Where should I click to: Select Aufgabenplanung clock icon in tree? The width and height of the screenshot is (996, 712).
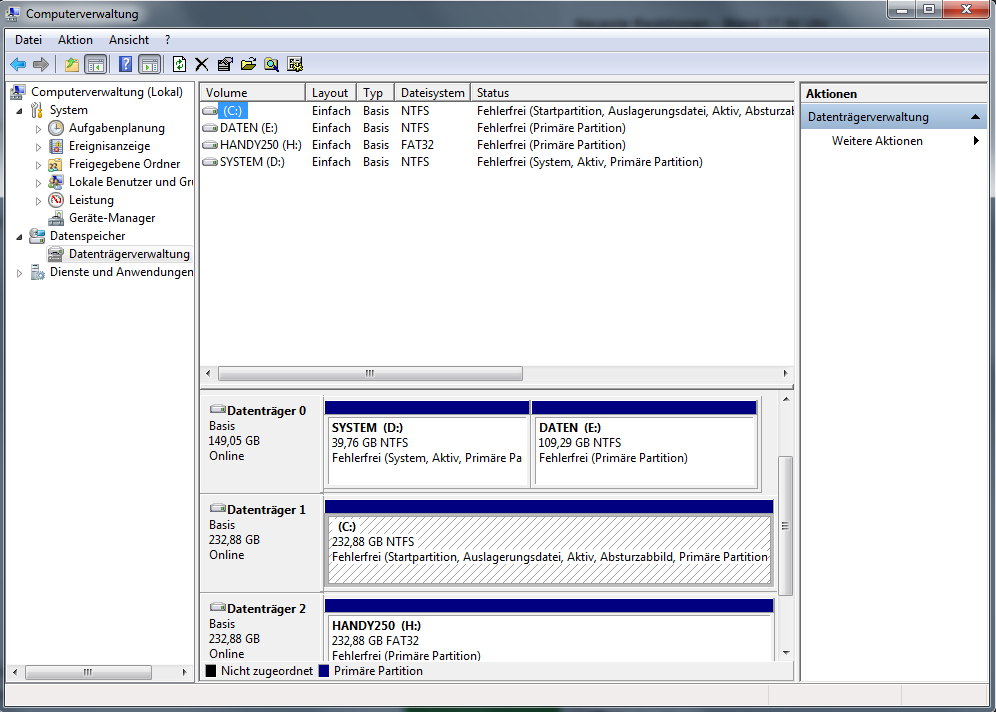(56, 128)
